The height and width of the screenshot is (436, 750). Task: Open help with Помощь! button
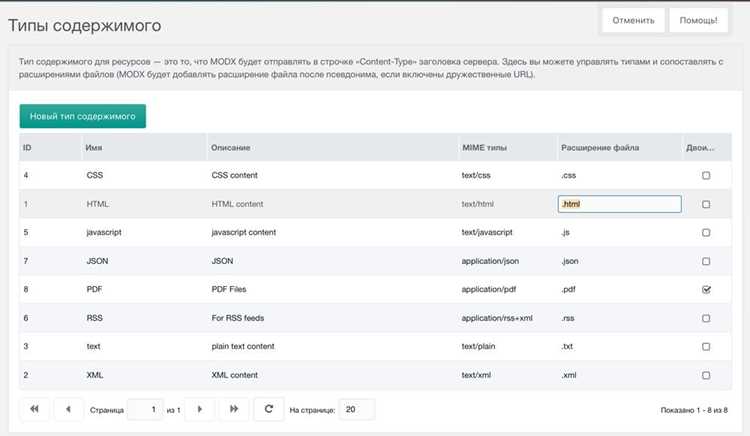(698, 20)
